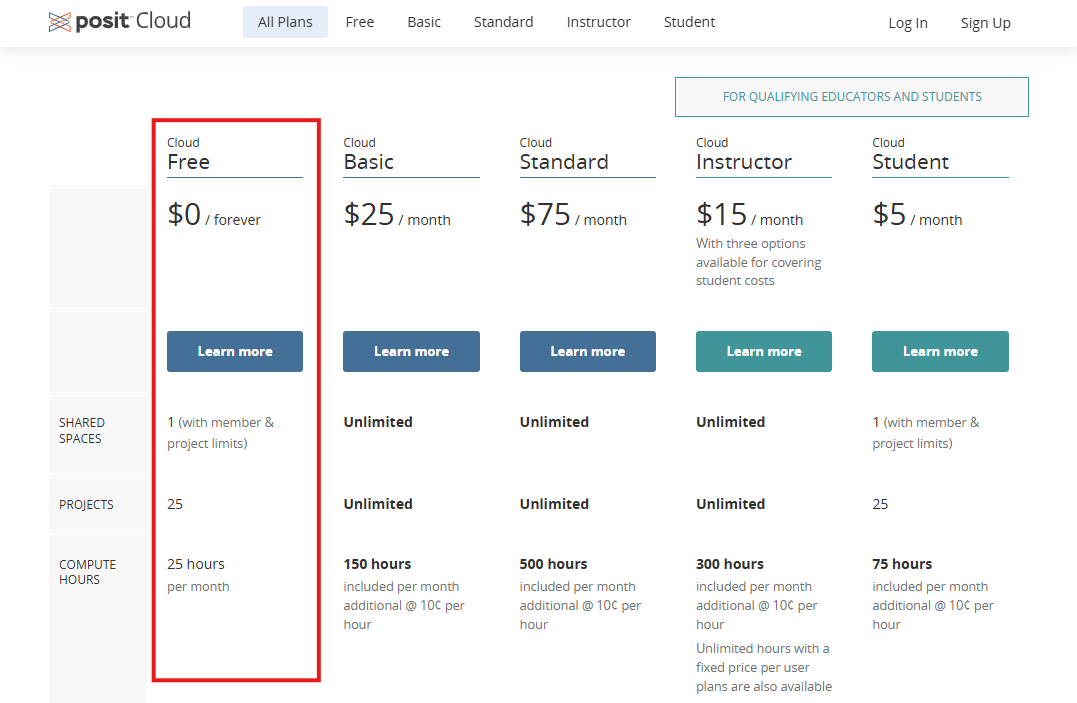This screenshot has width=1077, height=703.
Task: Click the Log In link
Action: point(908,23)
